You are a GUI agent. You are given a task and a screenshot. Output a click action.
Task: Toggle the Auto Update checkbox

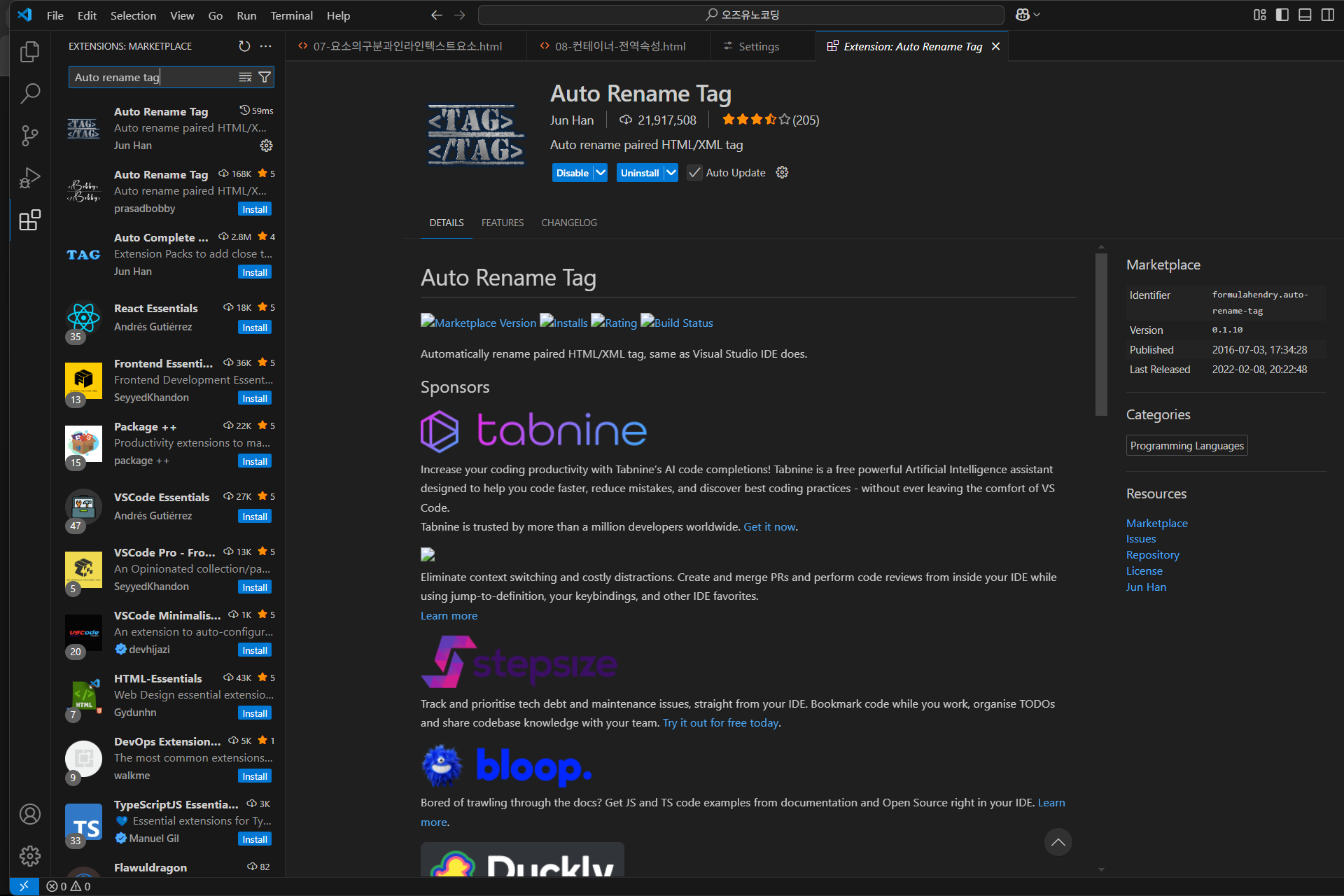(x=694, y=173)
